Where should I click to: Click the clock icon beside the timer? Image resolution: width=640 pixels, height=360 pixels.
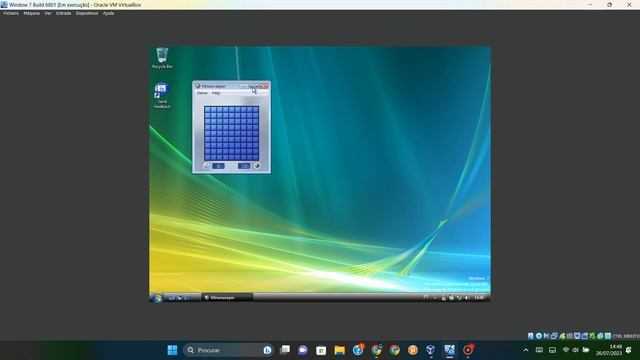point(206,166)
